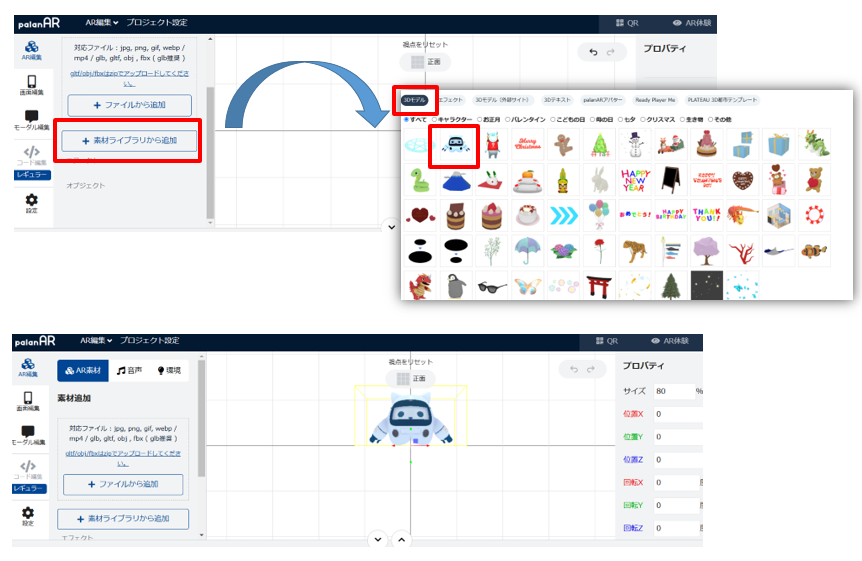The width and height of the screenshot is (862, 561).
Task: Select the 母の日 category radio button
Action: pyautogui.click(x=593, y=119)
